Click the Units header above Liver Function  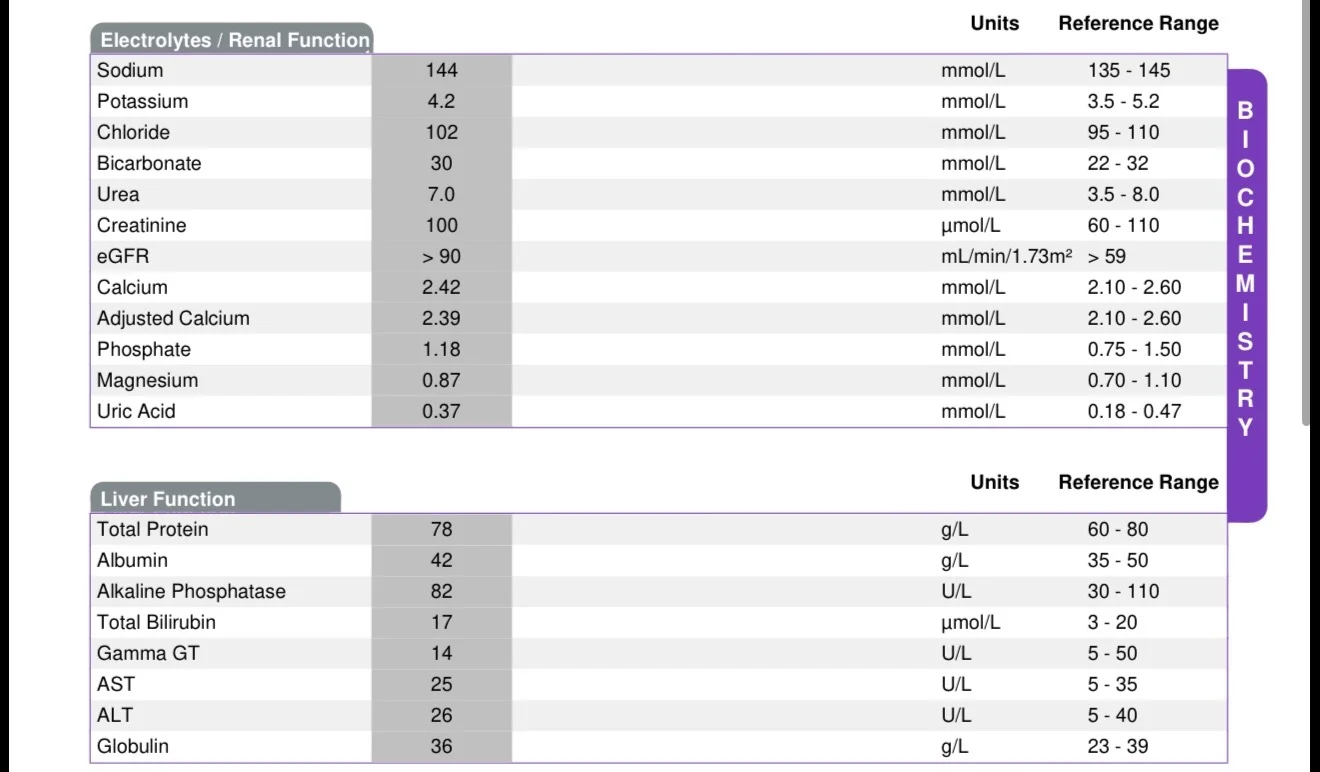(x=995, y=482)
